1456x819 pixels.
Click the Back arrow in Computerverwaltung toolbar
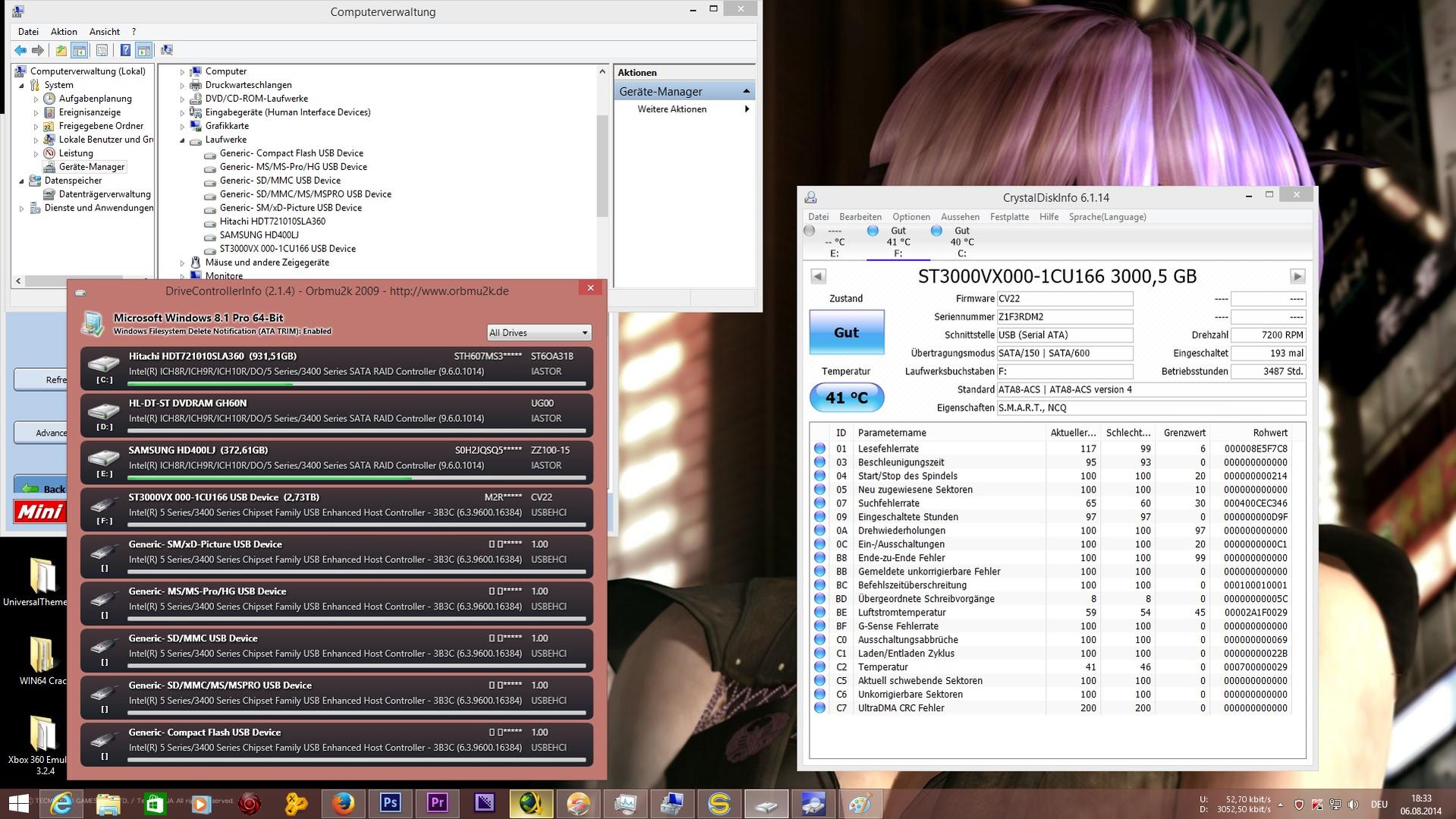20,50
